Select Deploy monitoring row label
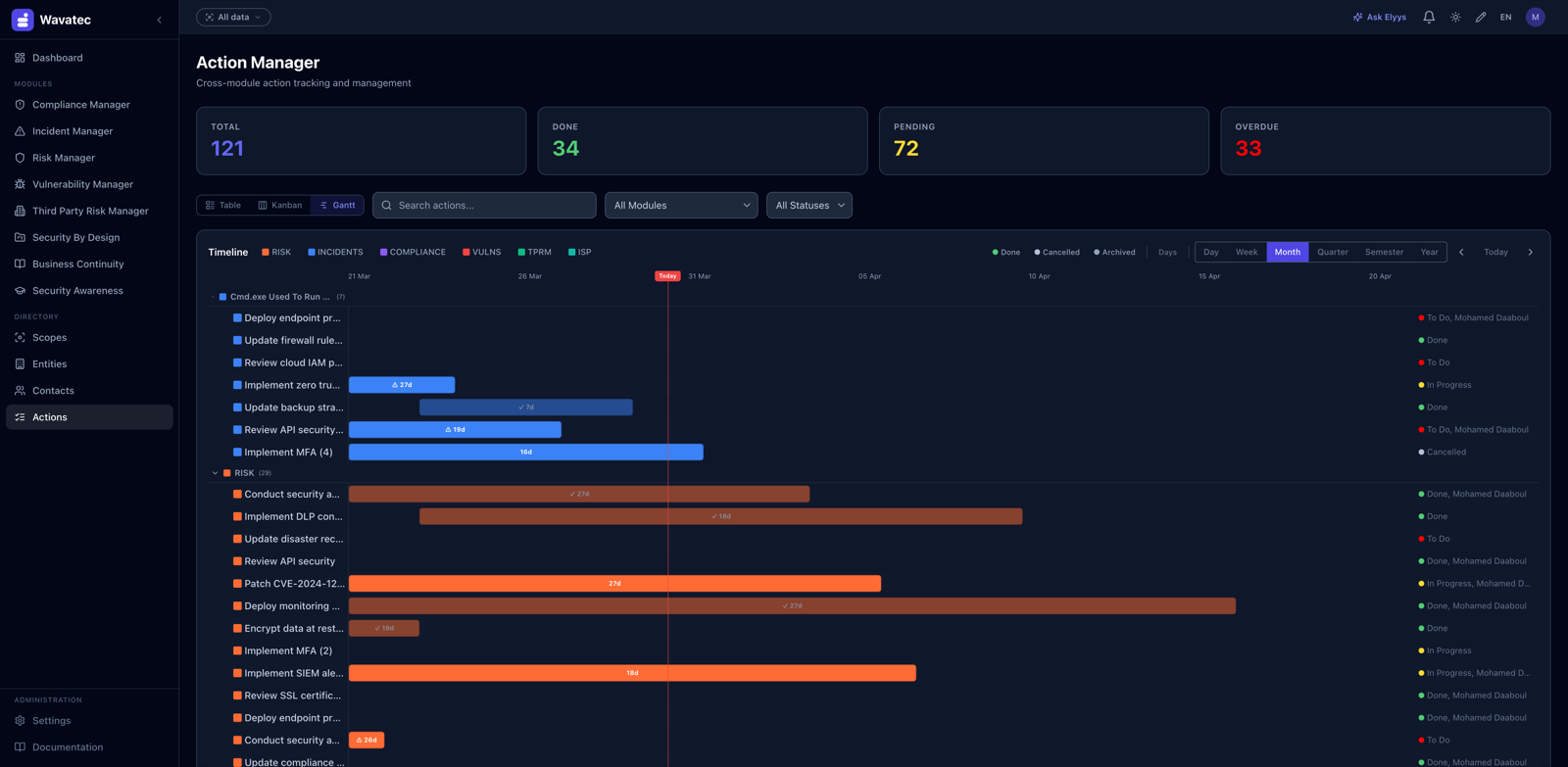Screen dimensions: 1568x767 pos(292,606)
